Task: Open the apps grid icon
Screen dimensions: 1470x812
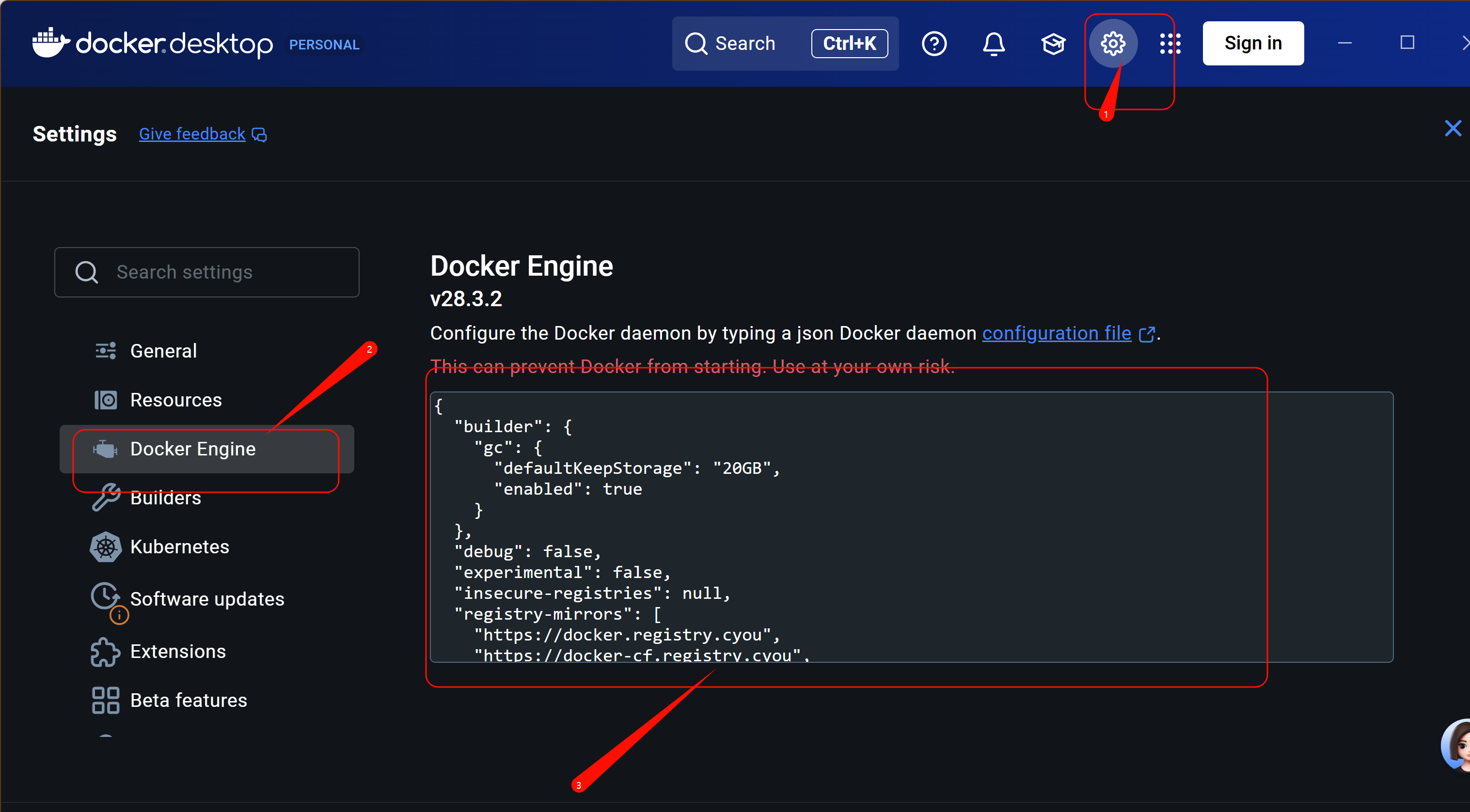Action: coord(1170,44)
